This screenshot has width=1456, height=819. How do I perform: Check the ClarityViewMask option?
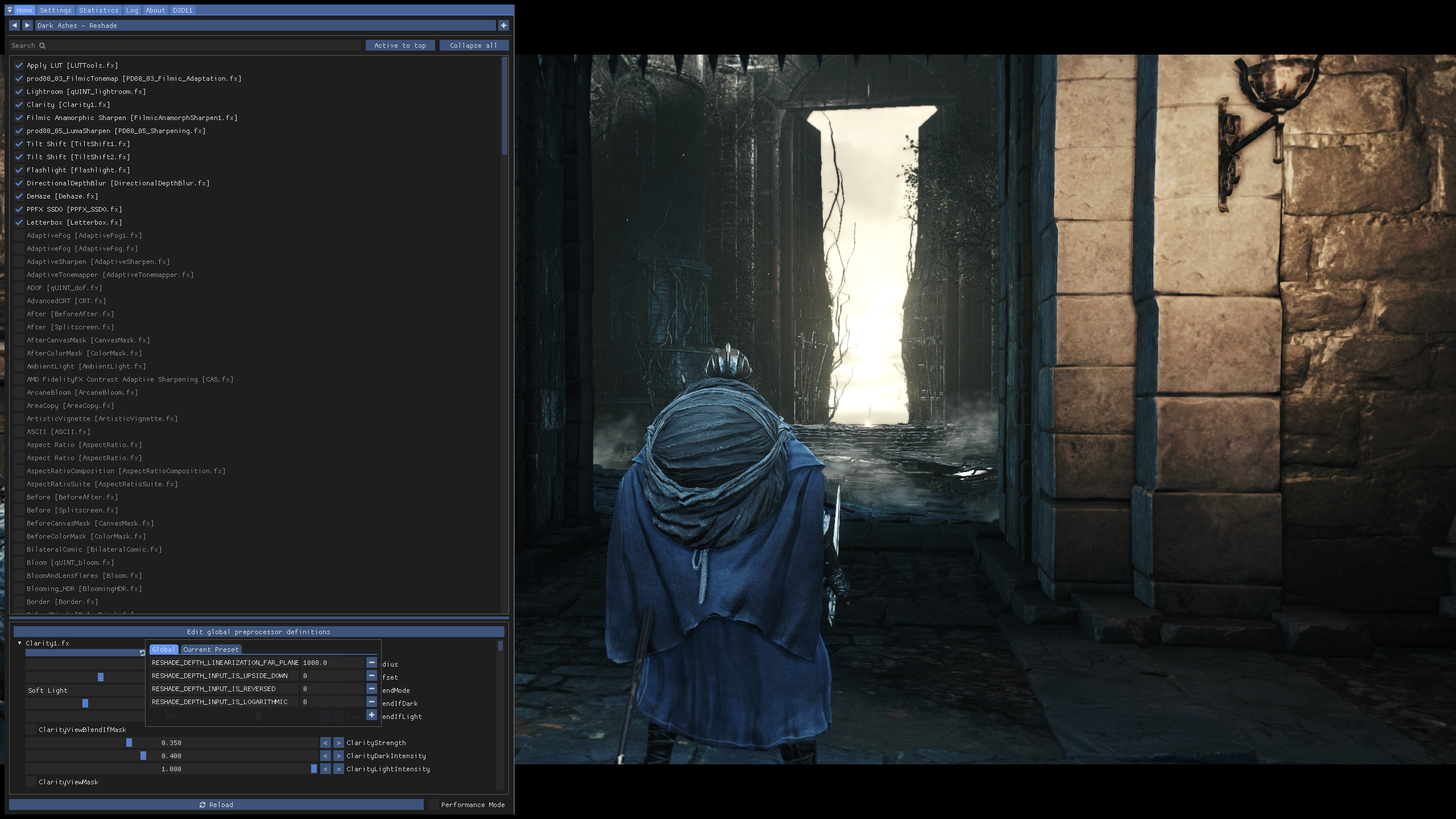tap(31, 782)
